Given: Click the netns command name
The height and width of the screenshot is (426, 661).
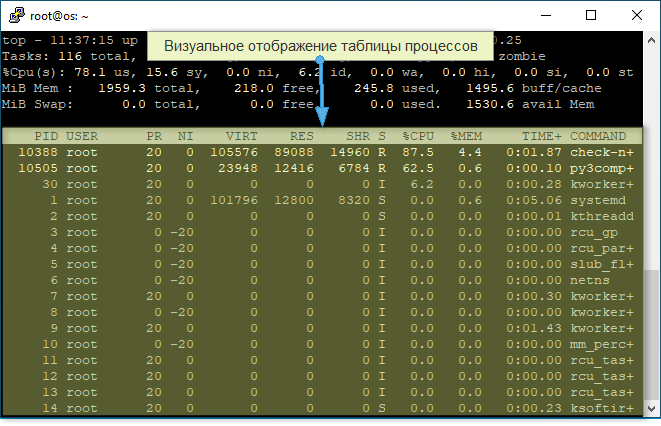Looking at the screenshot, I should coord(590,280).
